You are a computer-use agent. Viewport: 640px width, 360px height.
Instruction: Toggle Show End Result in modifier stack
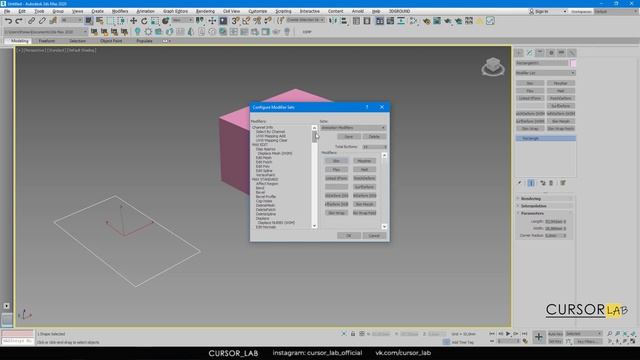531,183
